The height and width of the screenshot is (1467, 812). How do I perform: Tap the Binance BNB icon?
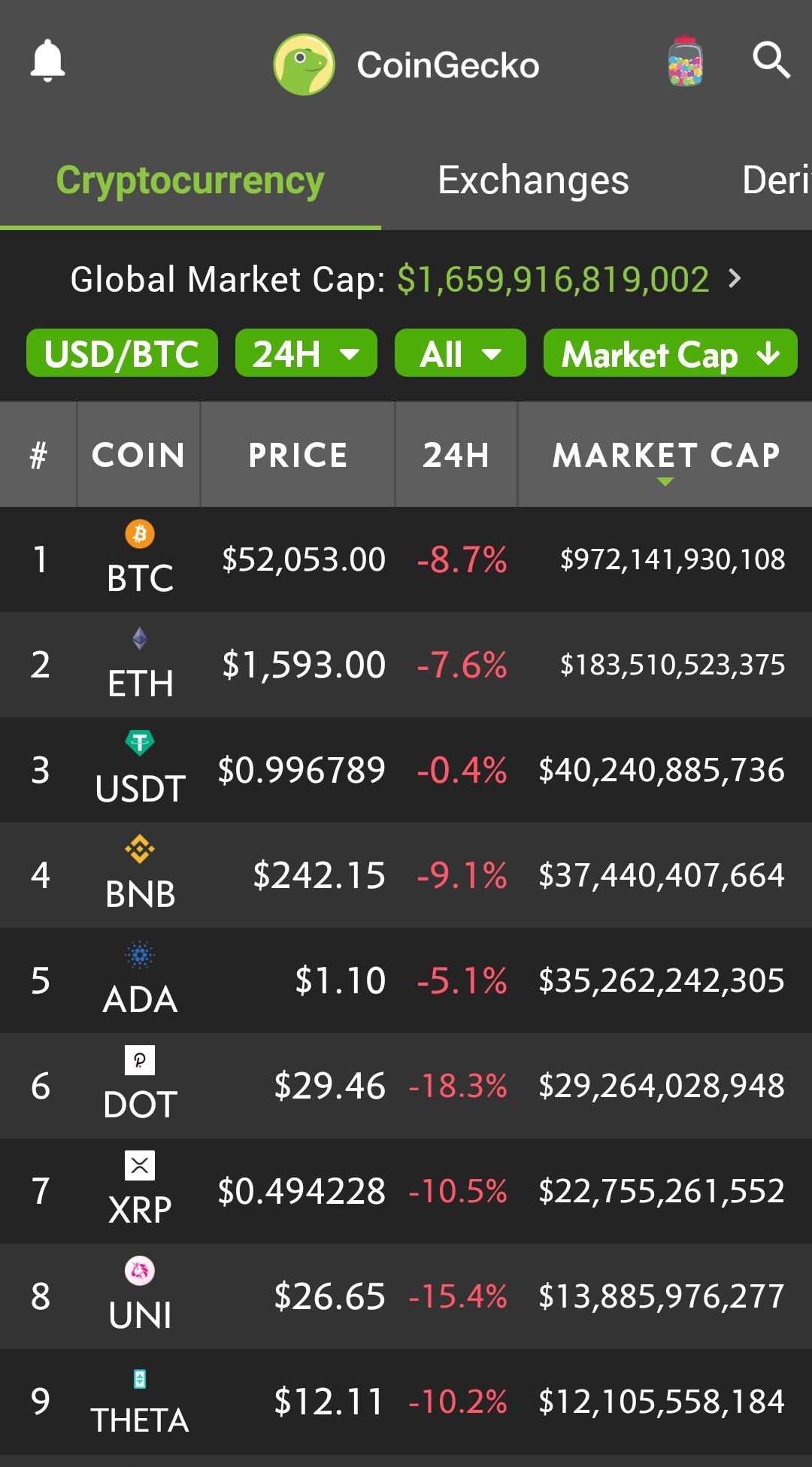[140, 850]
